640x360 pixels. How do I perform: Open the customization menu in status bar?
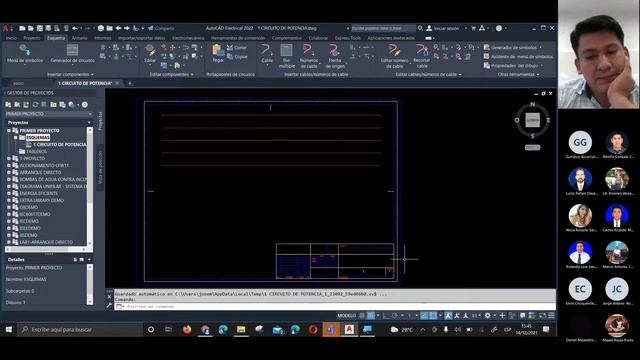551,316
